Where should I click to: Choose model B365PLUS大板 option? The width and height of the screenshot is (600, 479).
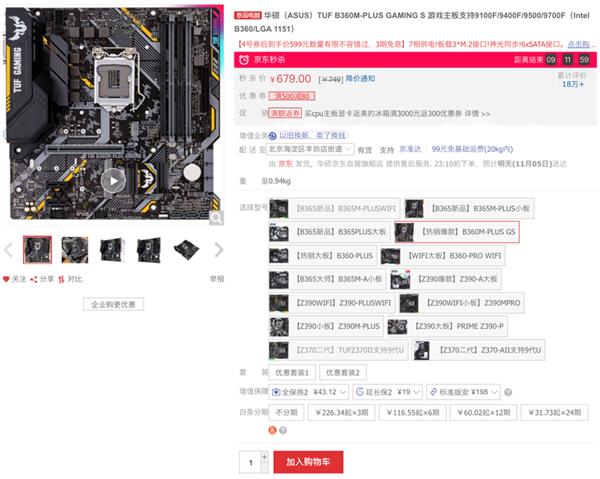click(x=329, y=232)
